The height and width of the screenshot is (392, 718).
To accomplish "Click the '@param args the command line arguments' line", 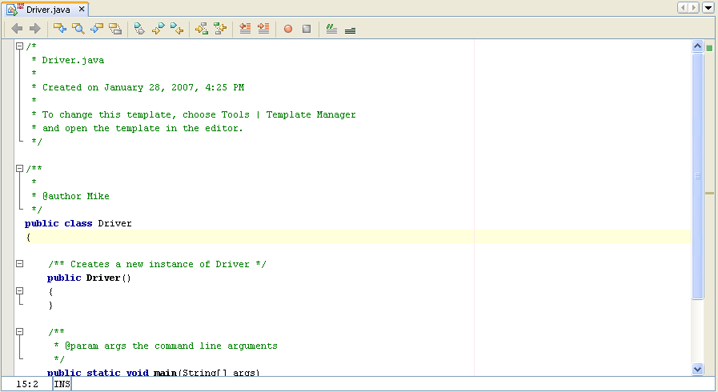I will (166, 346).
